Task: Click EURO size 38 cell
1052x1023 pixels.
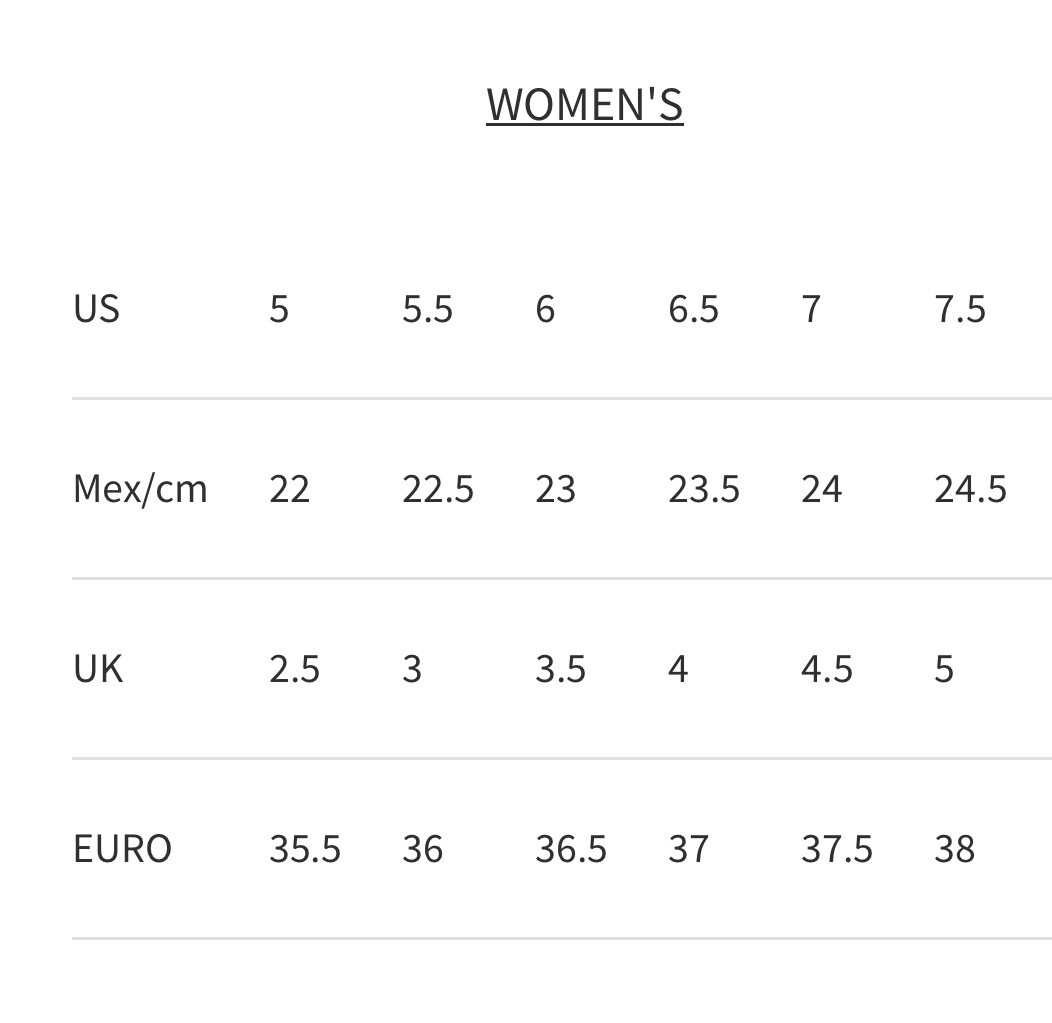Action: pyautogui.click(x=955, y=849)
